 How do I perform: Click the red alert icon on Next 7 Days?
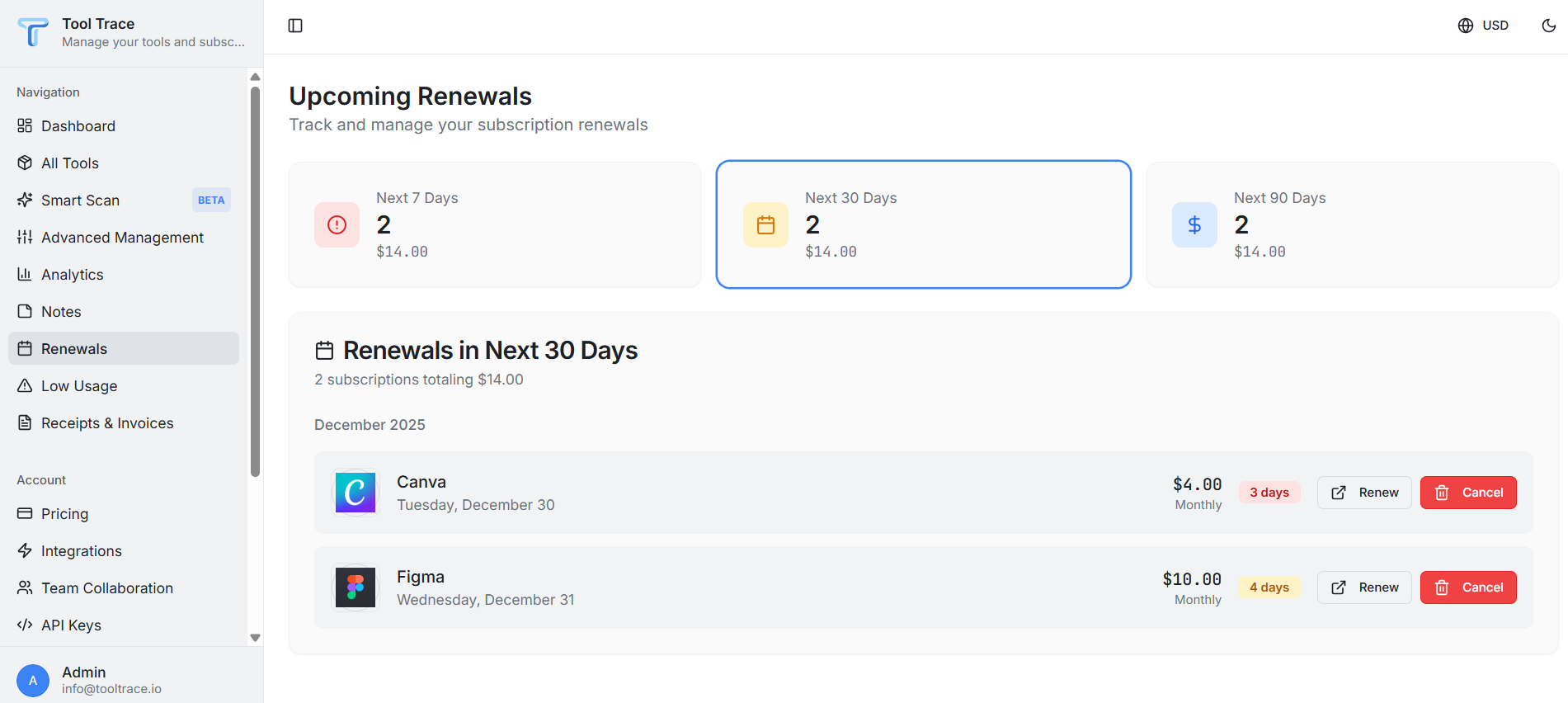click(337, 224)
